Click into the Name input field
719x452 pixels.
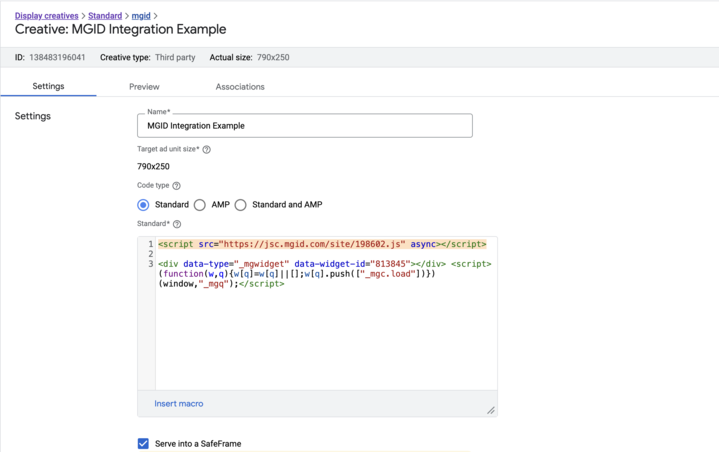(304, 126)
